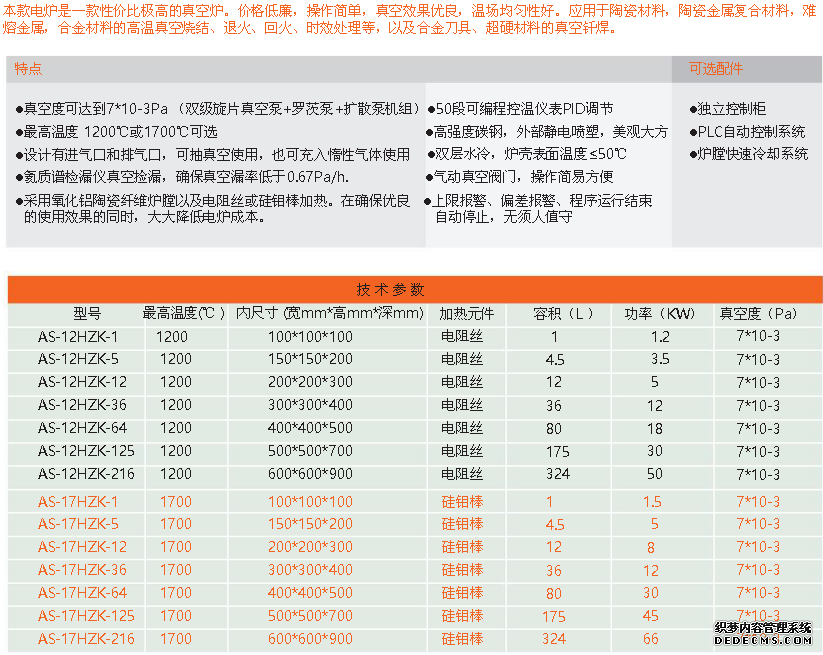Screen dimensions: 823x655
Task: Click the 技术参数 table title
Action: 391,289
